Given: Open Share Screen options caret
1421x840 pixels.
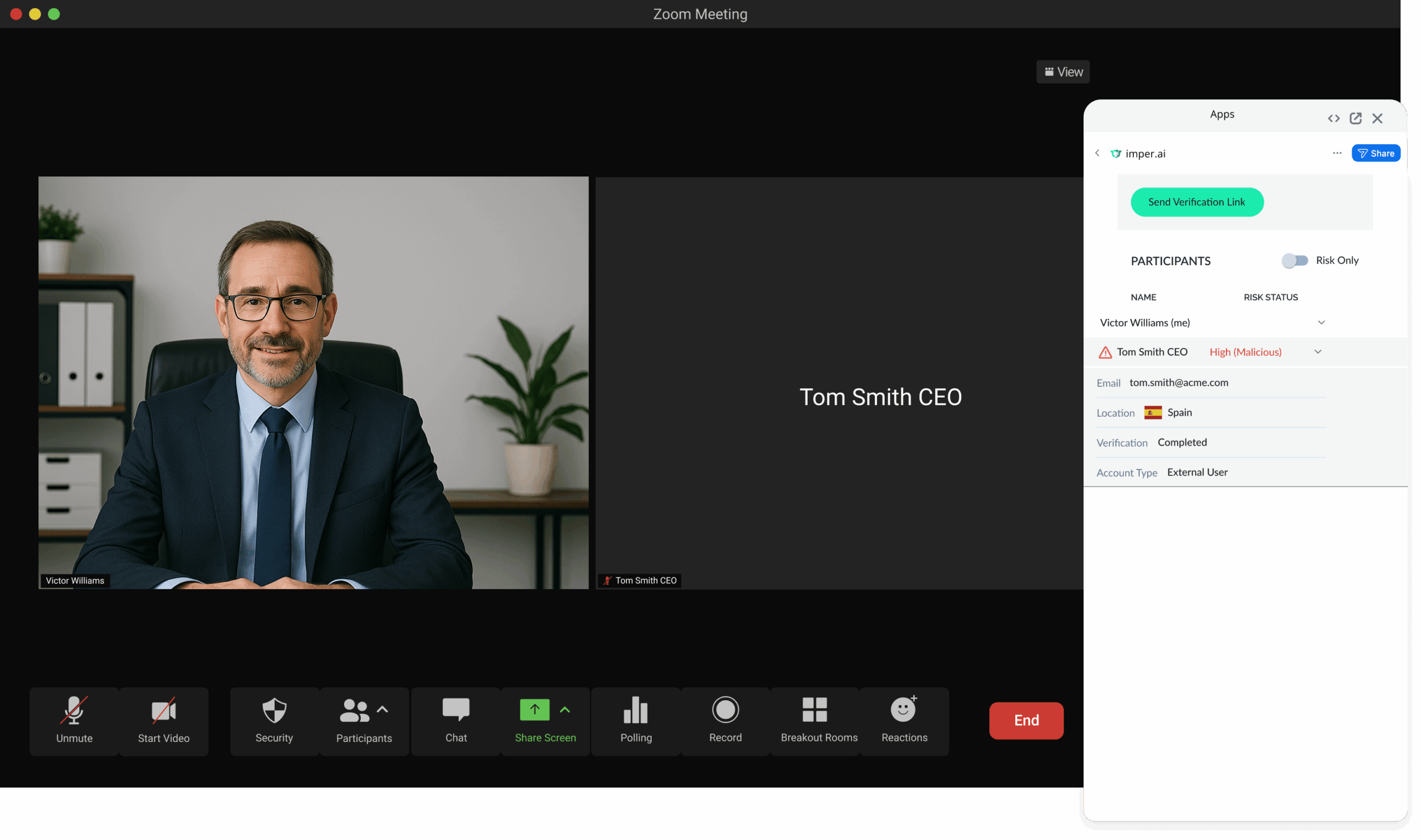Looking at the screenshot, I should [565, 709].
